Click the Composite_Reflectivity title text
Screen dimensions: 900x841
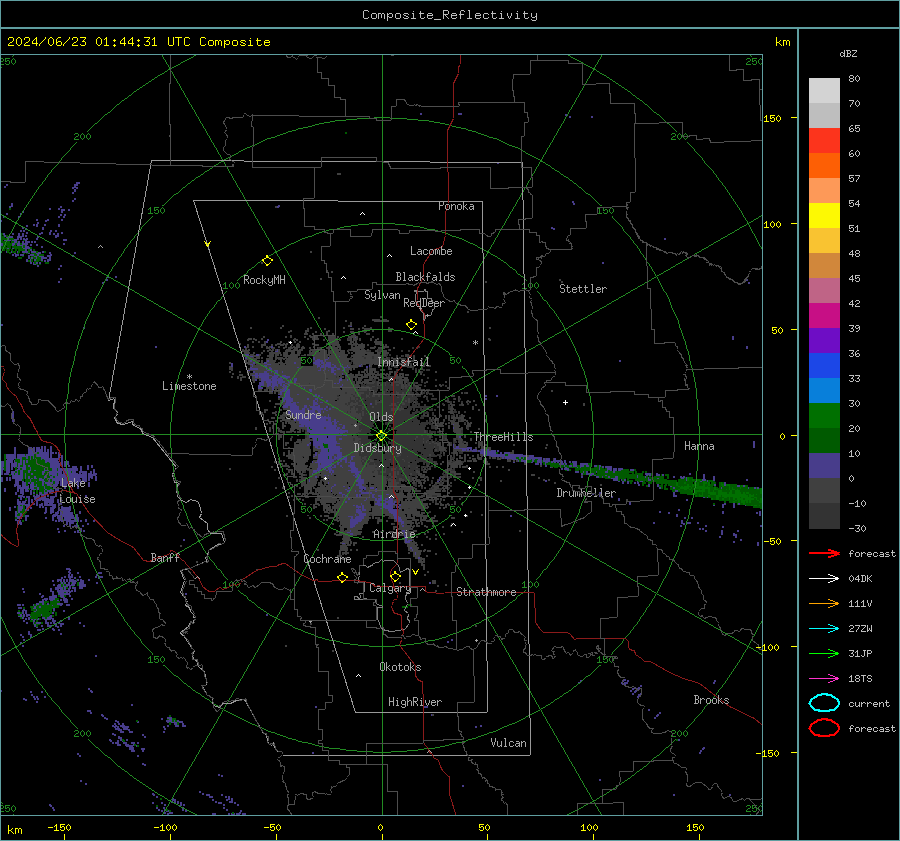coord(450,15)
